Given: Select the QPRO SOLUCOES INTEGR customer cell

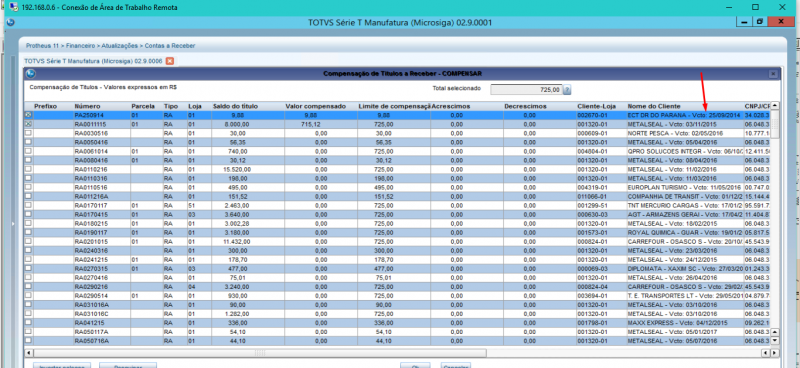Looking at the screenshot, I should [x=685, y=151].
